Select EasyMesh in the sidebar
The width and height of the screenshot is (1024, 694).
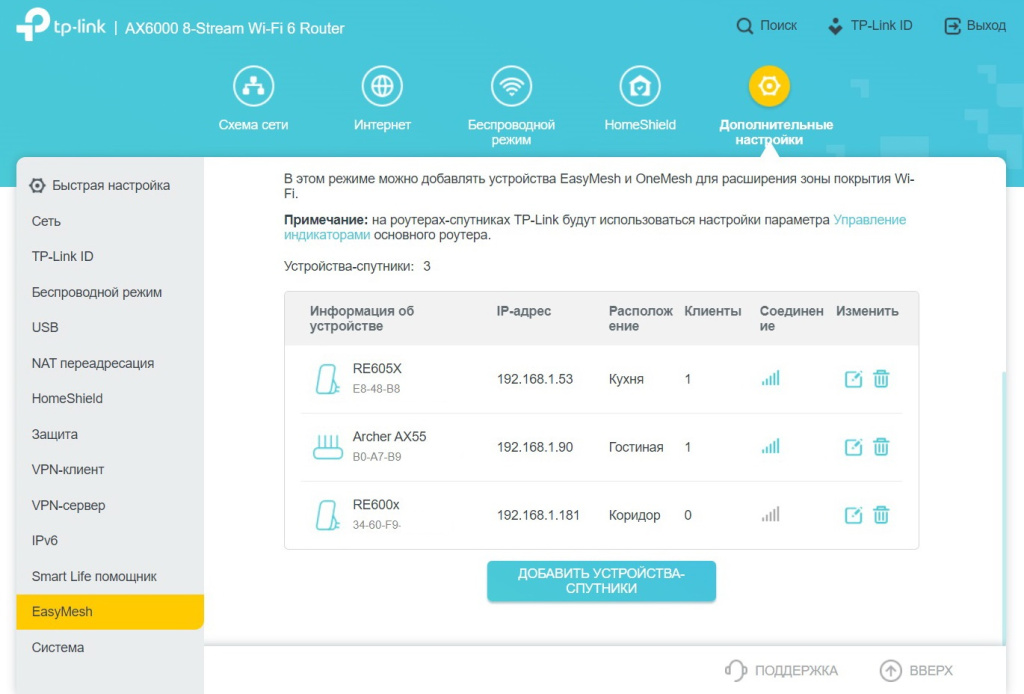110,612
